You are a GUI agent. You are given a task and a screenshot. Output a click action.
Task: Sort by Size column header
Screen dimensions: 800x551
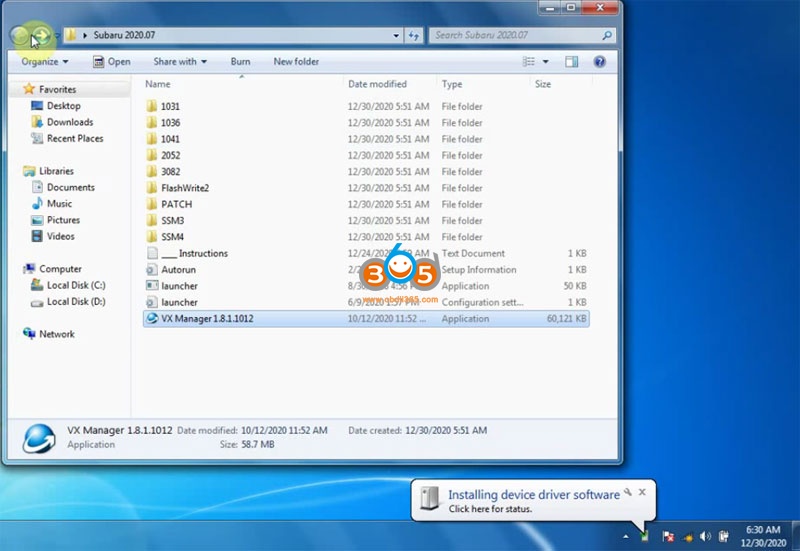pyautogui.click(x=543, y=84)
